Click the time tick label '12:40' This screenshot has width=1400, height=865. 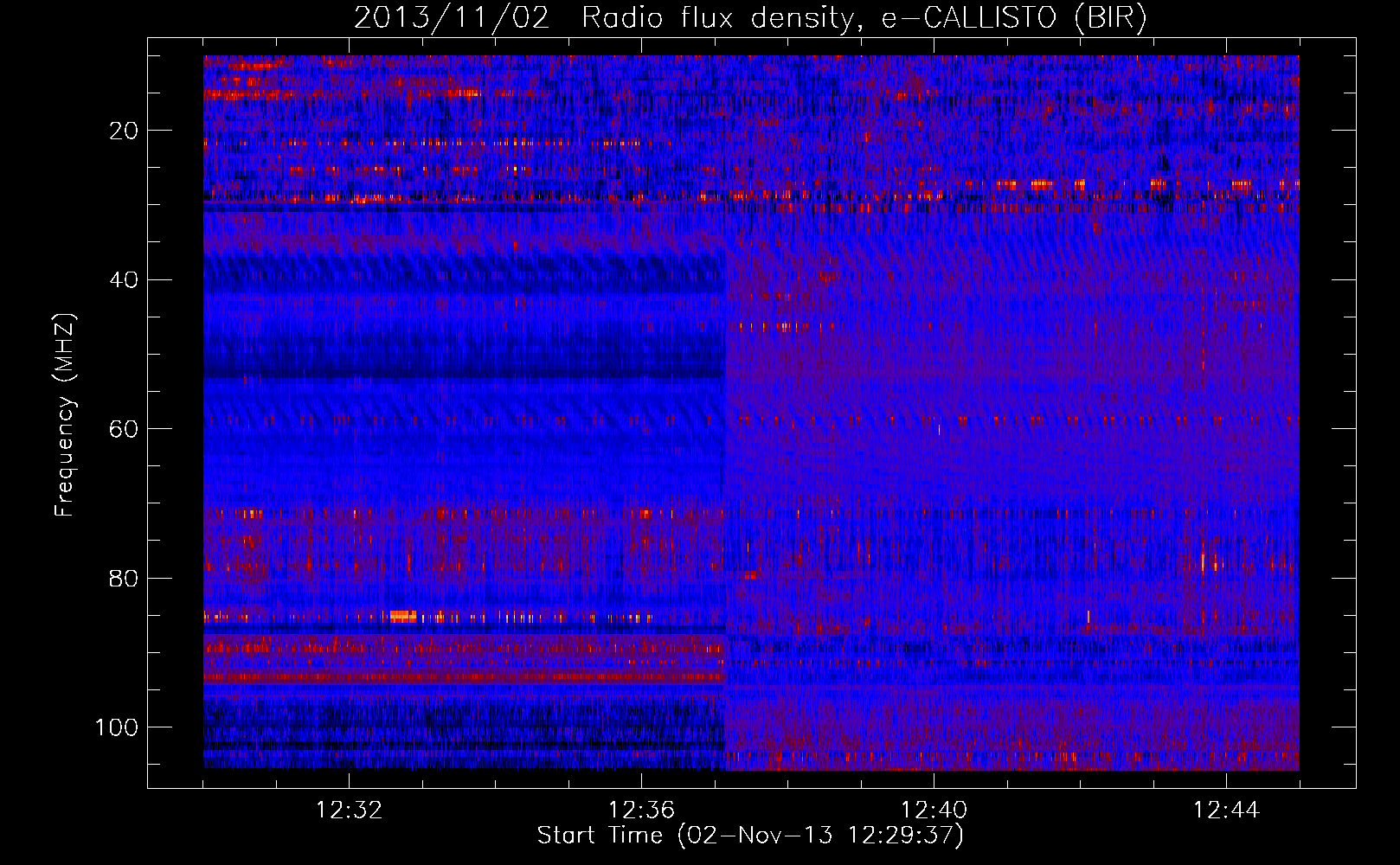[934, 811]
